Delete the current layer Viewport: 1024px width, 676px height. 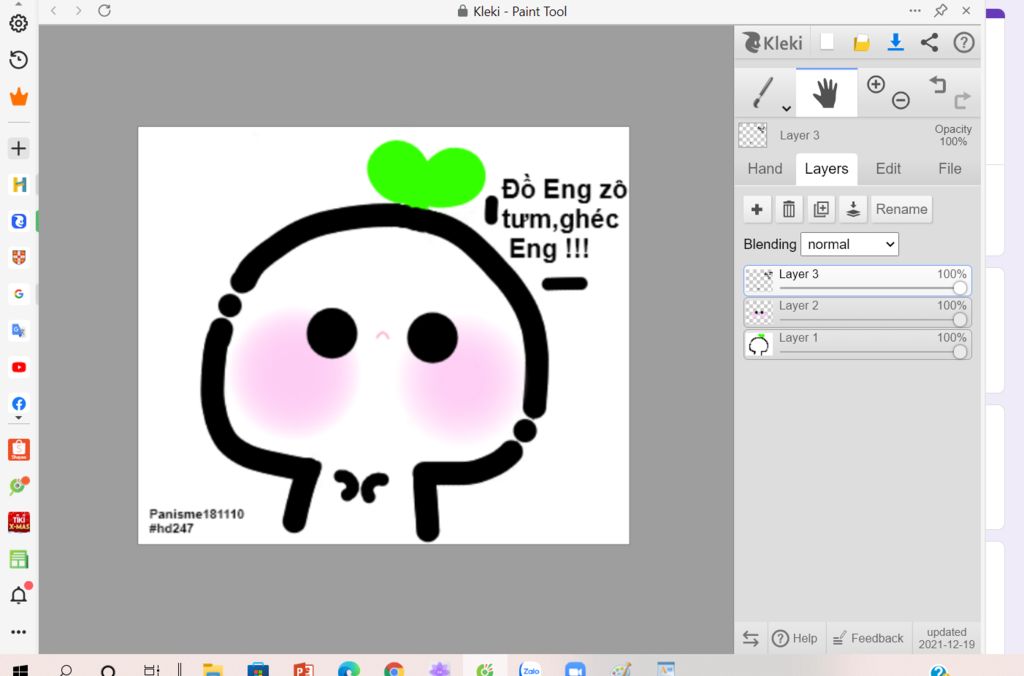click(789, 209)
